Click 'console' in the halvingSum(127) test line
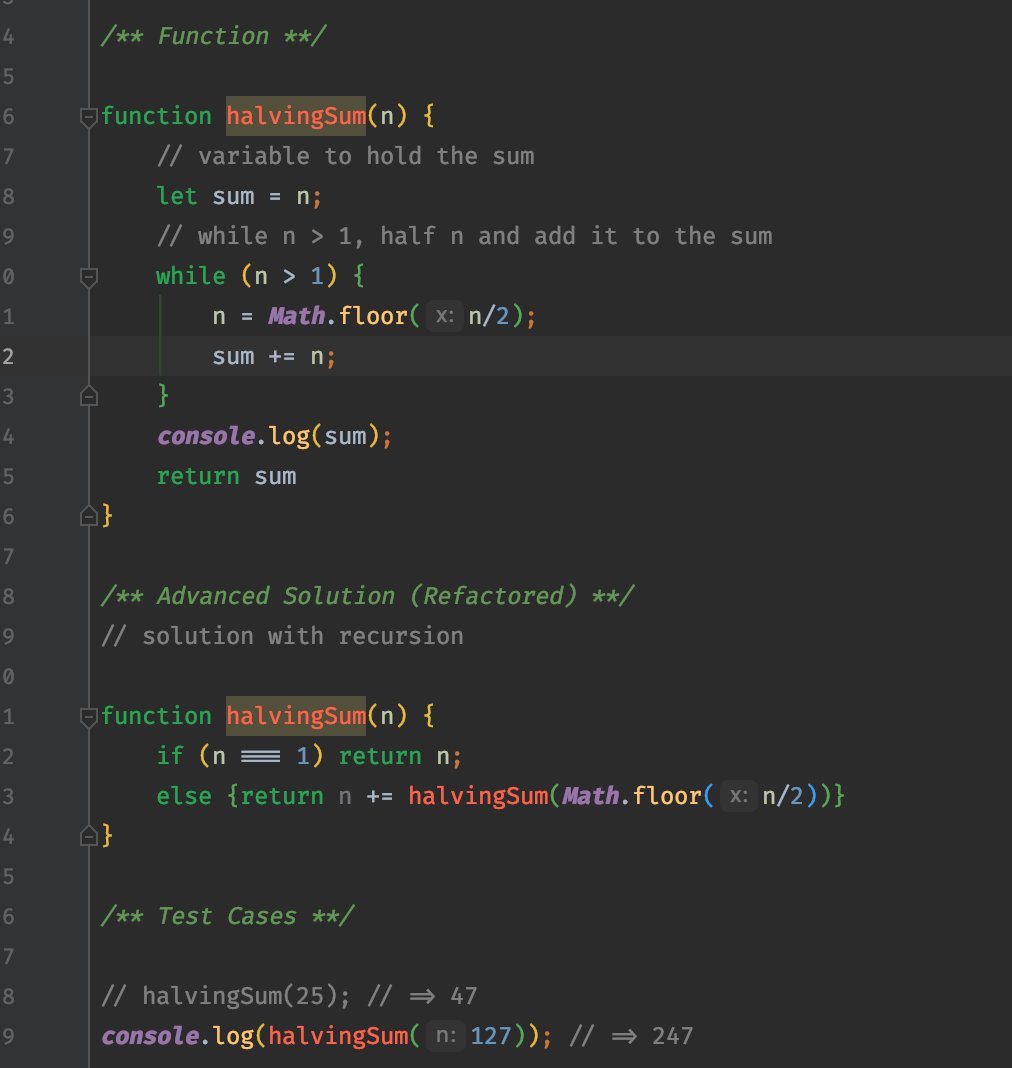This screenshot has width=1012, height=1068. pos(150,1036)
